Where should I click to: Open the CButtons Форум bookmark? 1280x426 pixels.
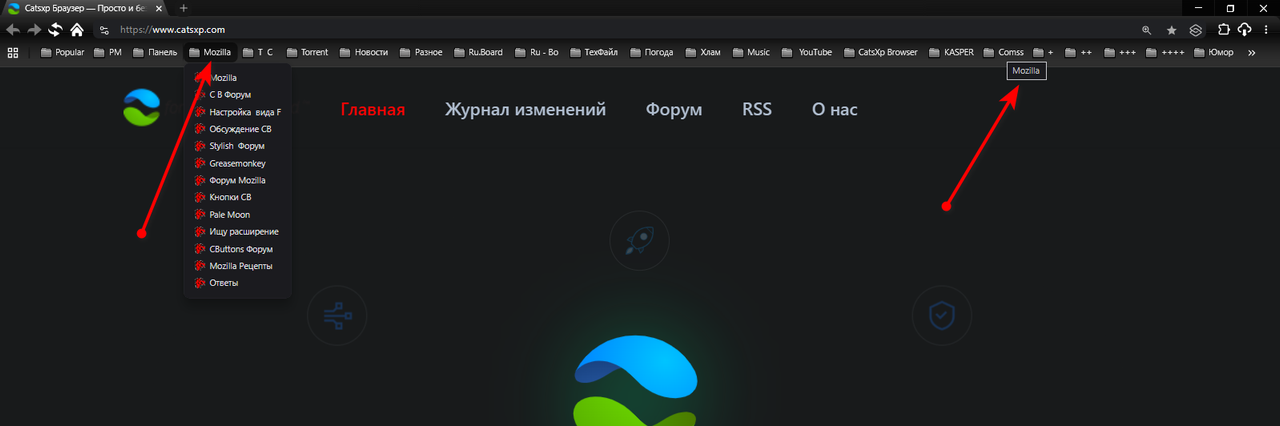tap(238, 249)
